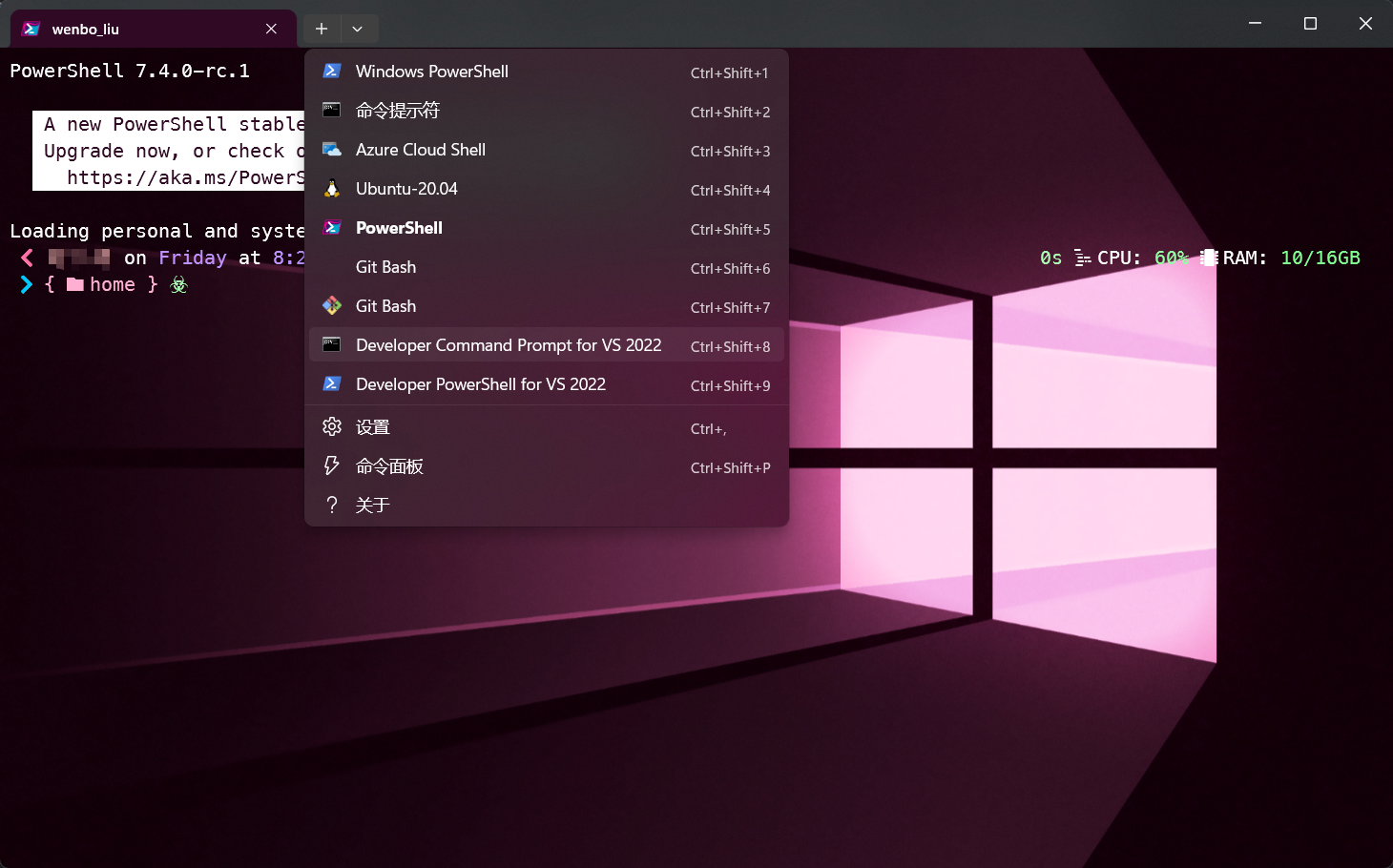Start the Ubuntu-20.04 profile

click(547, 189)
